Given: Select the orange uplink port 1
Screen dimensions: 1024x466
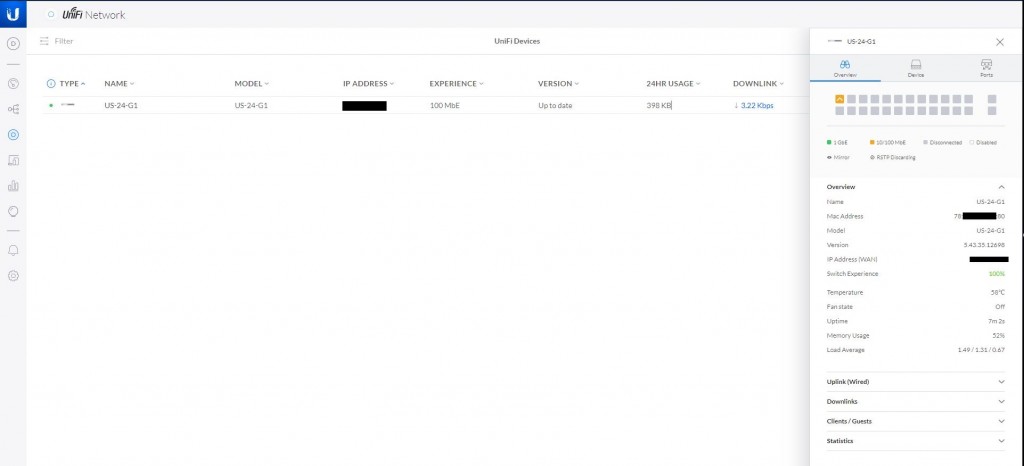Looking at the screenshot, I should [840, 99].
